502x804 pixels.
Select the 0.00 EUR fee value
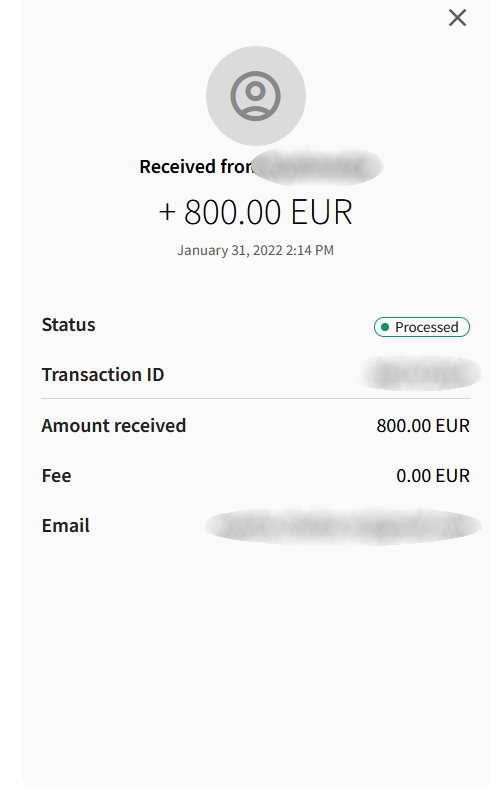click(433, 476)
